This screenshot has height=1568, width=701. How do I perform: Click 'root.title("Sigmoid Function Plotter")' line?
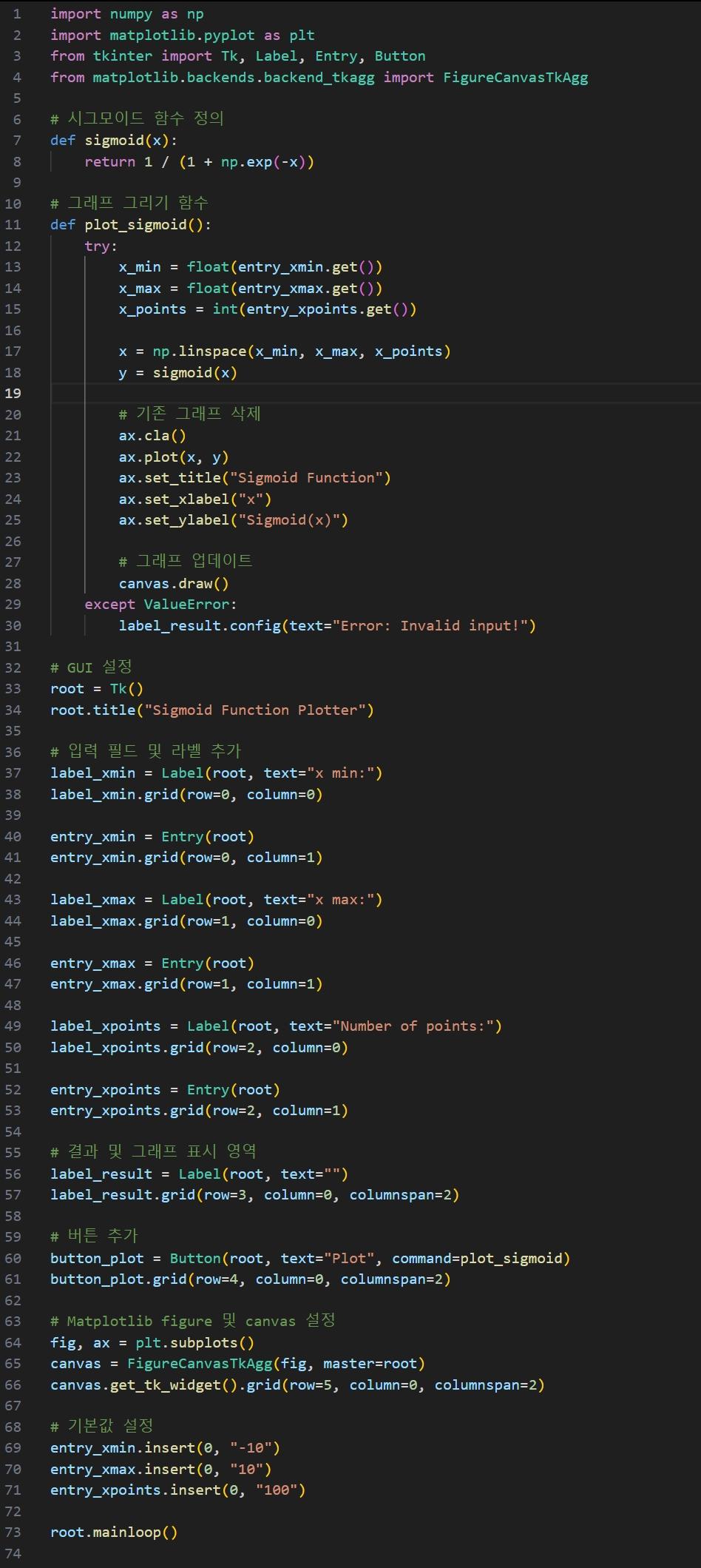212,710
